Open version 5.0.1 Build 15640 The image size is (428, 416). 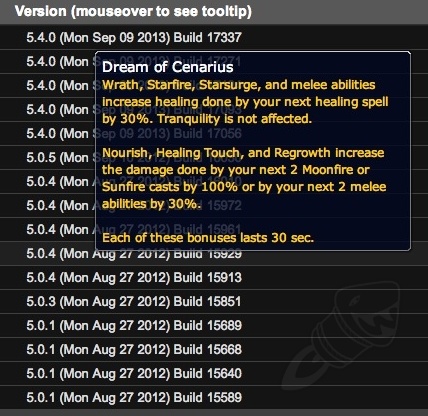point(214,373)
